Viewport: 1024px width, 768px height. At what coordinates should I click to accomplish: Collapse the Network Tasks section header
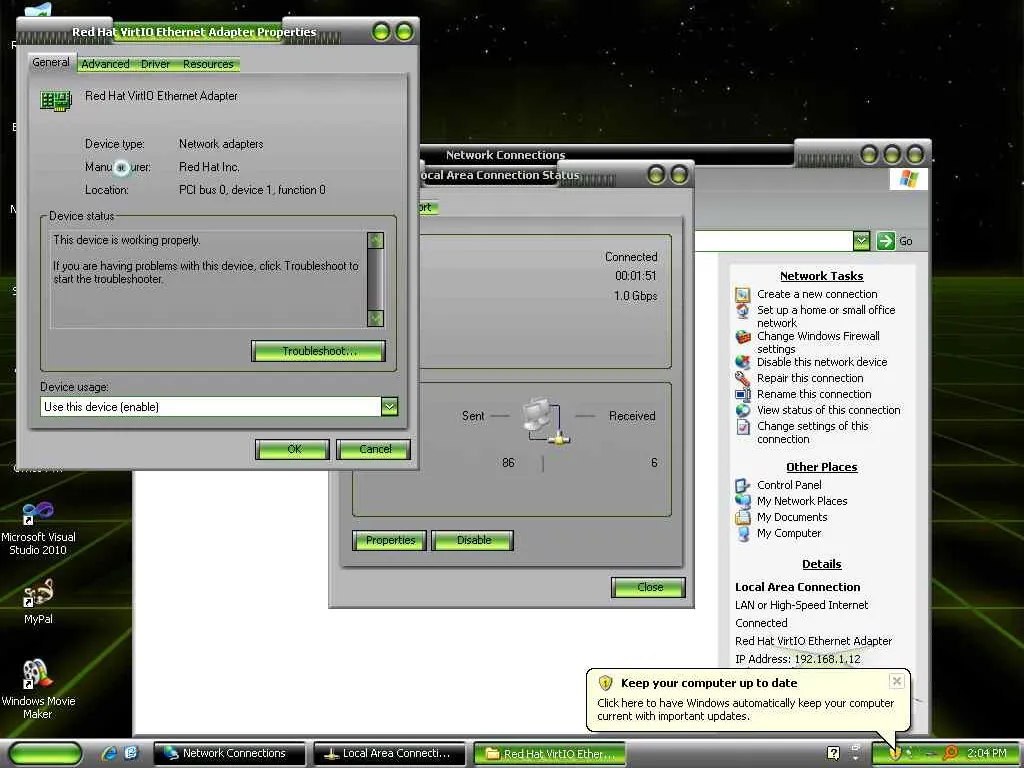822,276
